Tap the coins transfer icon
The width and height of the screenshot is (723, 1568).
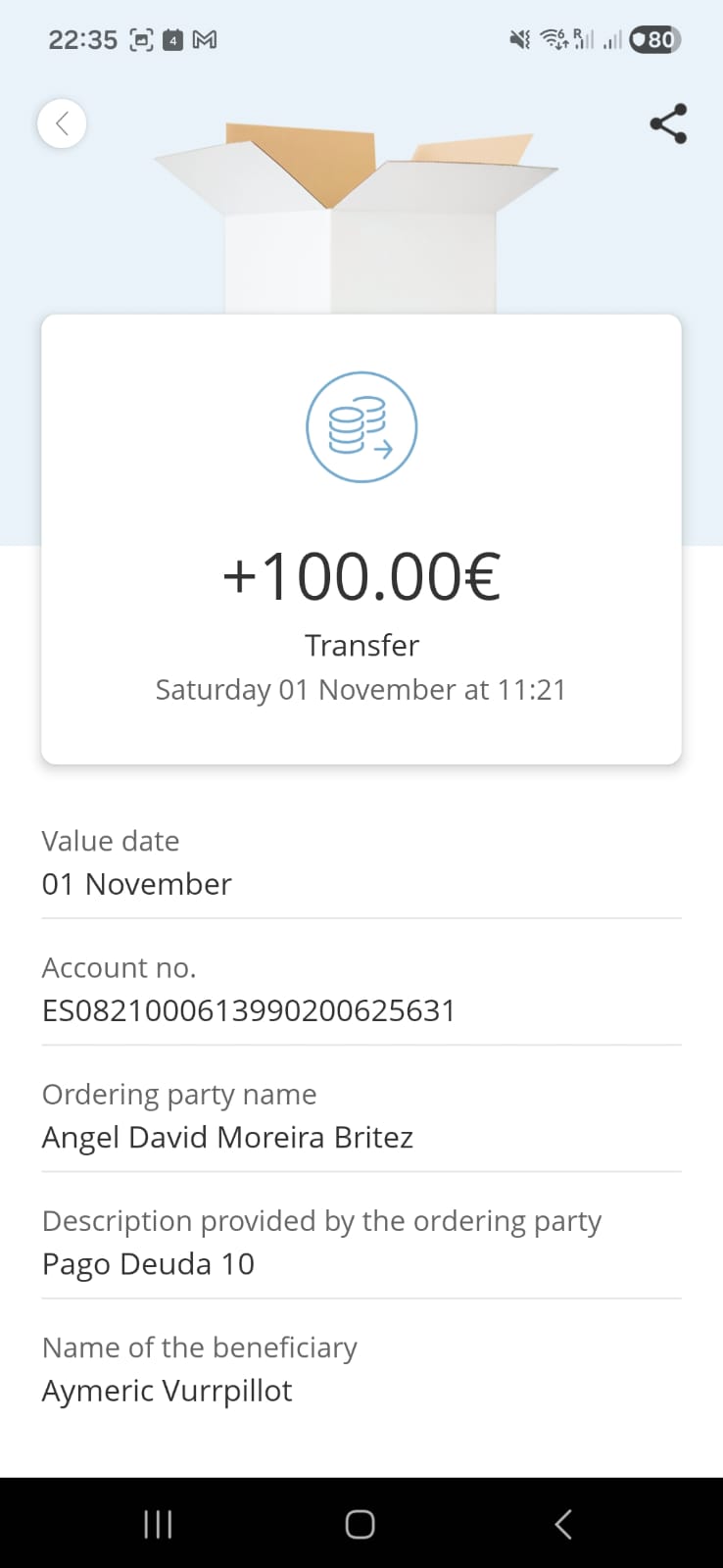click(361, 427)
